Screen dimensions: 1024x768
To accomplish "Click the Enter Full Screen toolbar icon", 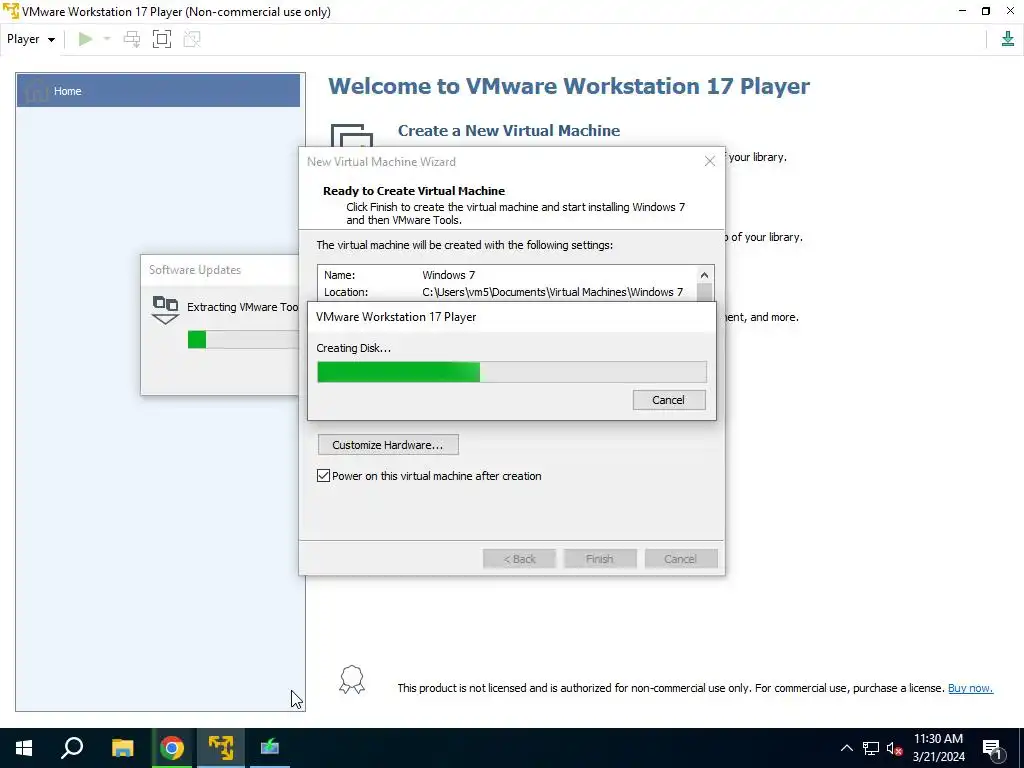I will pyautogui.click(x=162, y=39).
